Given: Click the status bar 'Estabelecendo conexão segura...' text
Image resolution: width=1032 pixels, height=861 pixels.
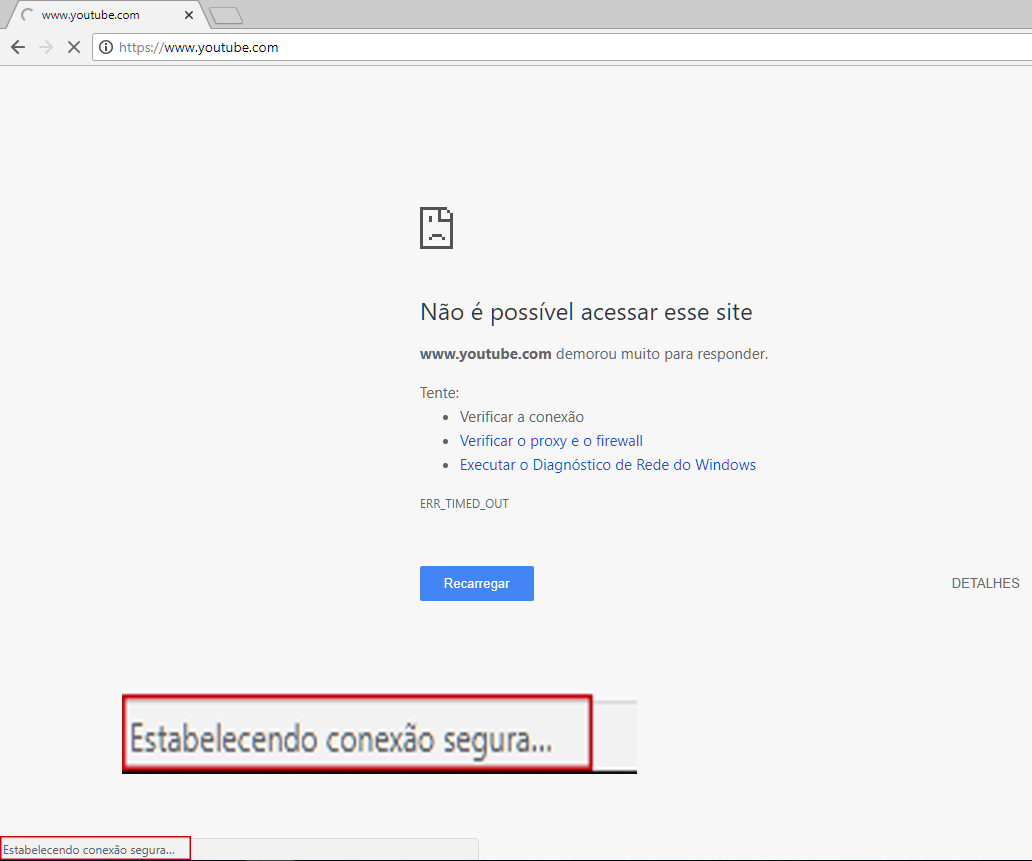Looking at the screenshot, I should (x=89, y=850).
